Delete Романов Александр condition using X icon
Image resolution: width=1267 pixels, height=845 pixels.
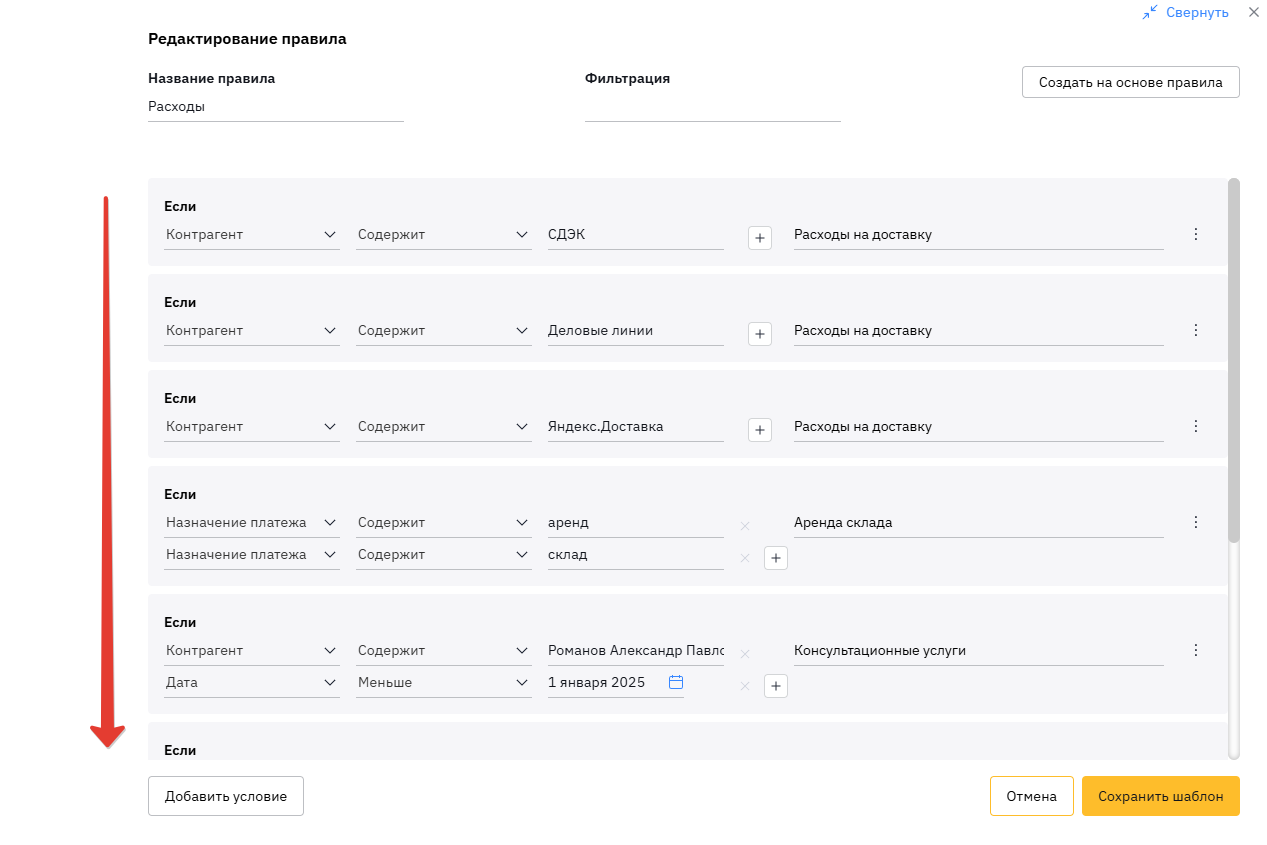point(744,654)
